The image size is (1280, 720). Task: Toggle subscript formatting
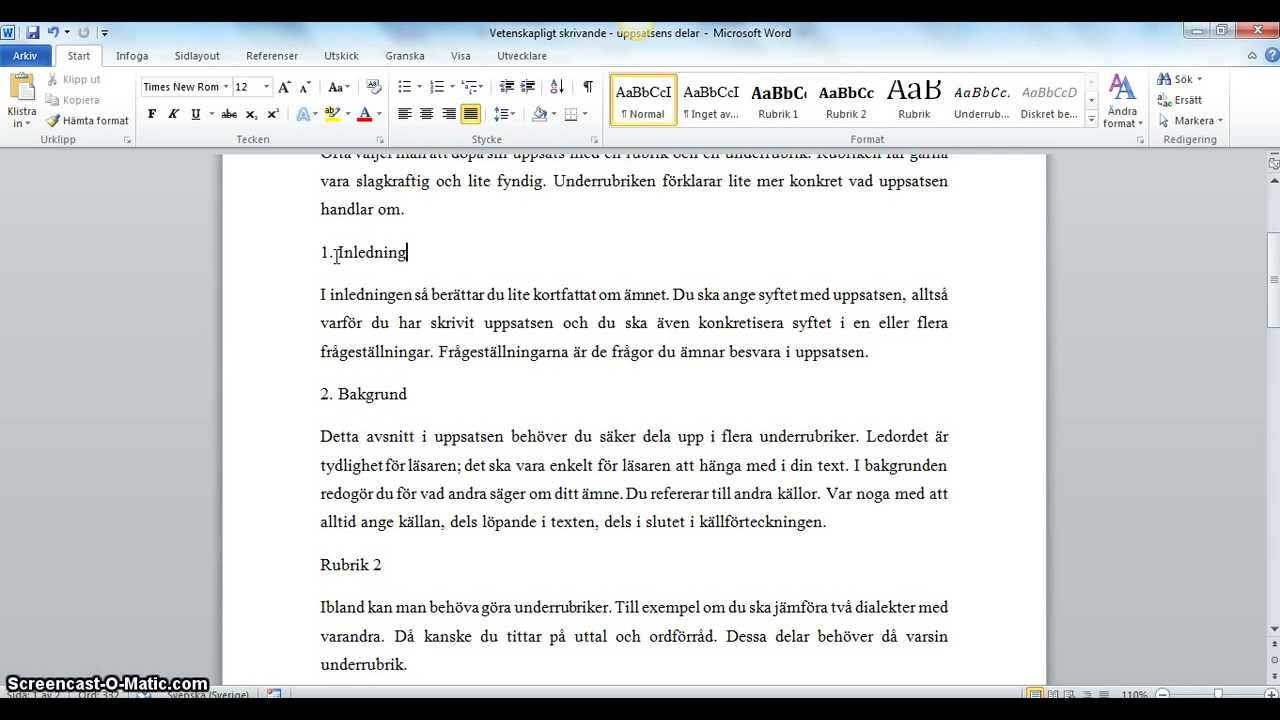[251, 114]
